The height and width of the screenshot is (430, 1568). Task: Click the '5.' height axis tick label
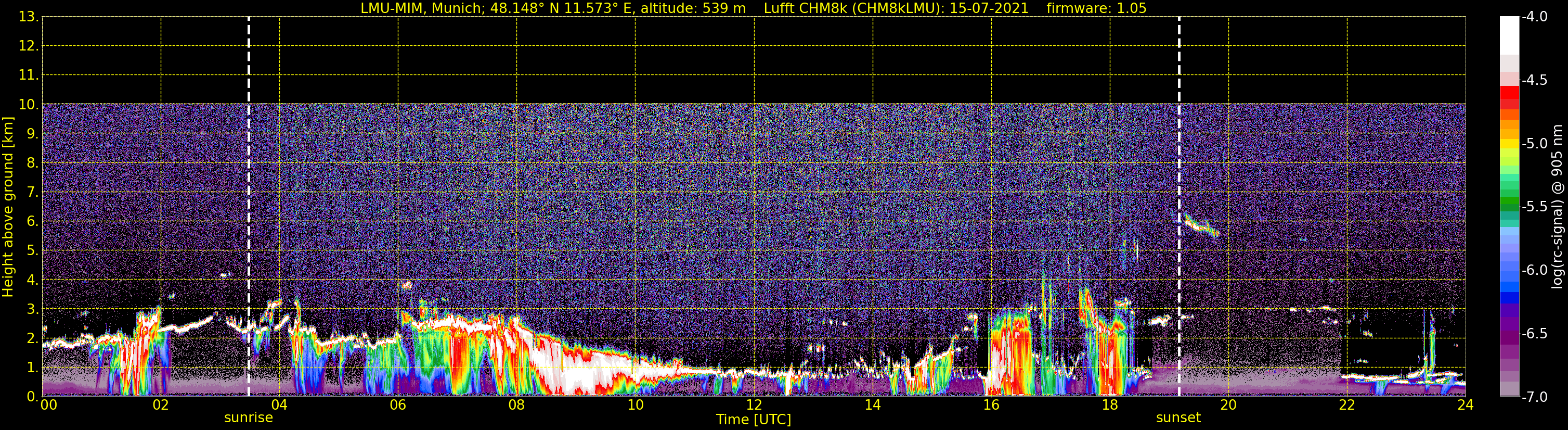32,251
